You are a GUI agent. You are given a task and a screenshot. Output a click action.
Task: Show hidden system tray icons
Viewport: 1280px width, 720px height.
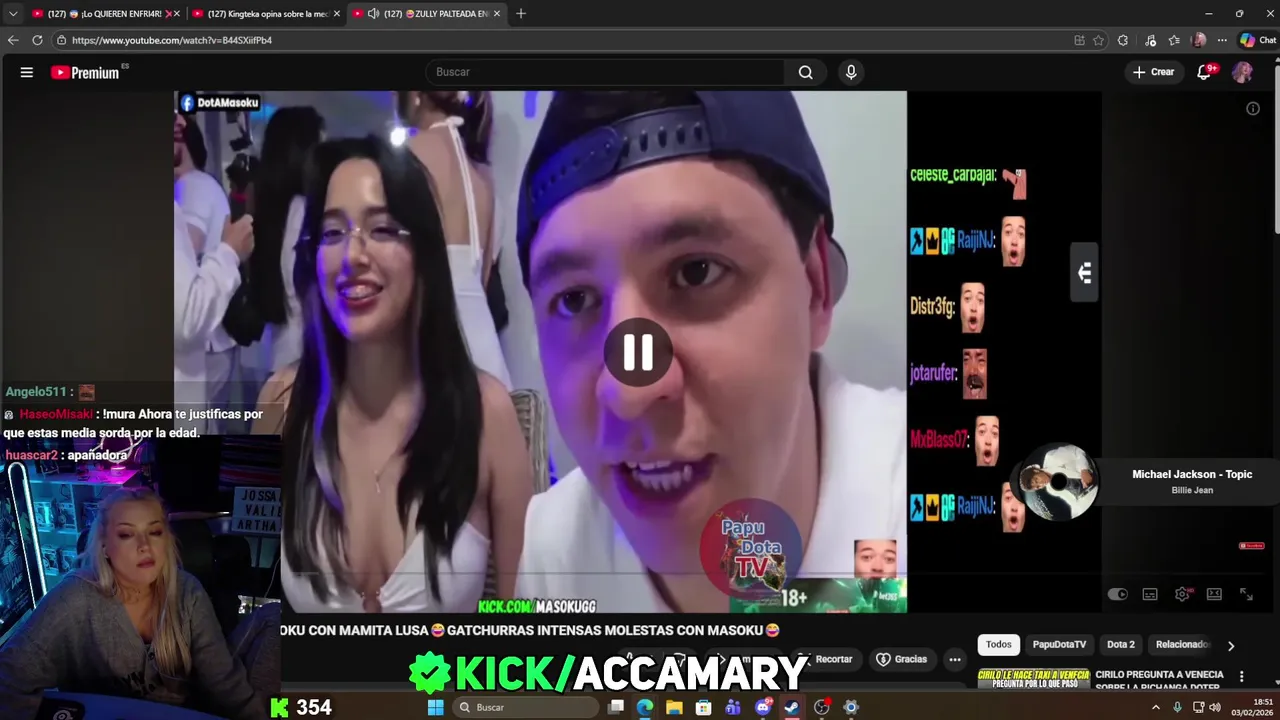[1156, 707]
